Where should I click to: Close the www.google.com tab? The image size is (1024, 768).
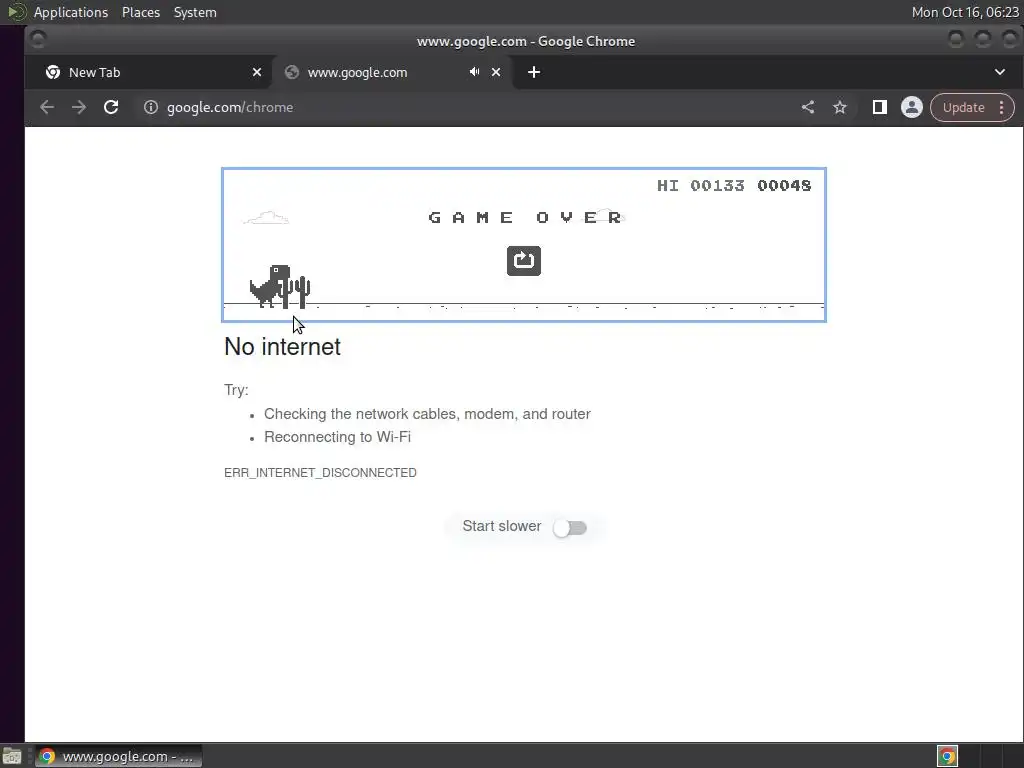pos(496,72)
